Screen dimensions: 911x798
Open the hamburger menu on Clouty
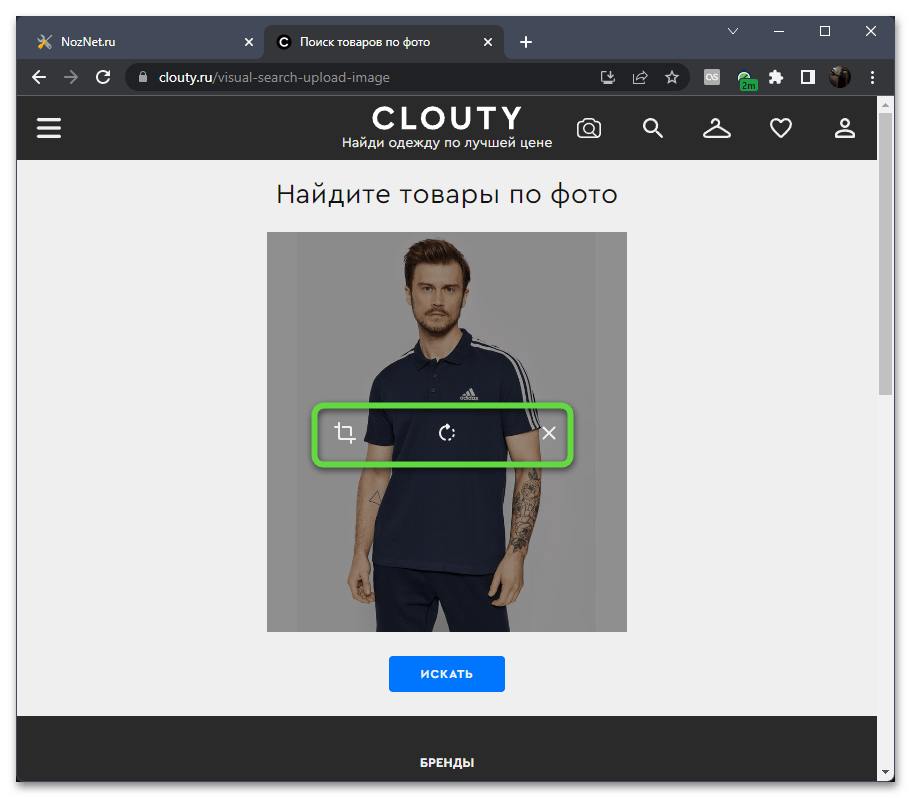click(49, 128)
